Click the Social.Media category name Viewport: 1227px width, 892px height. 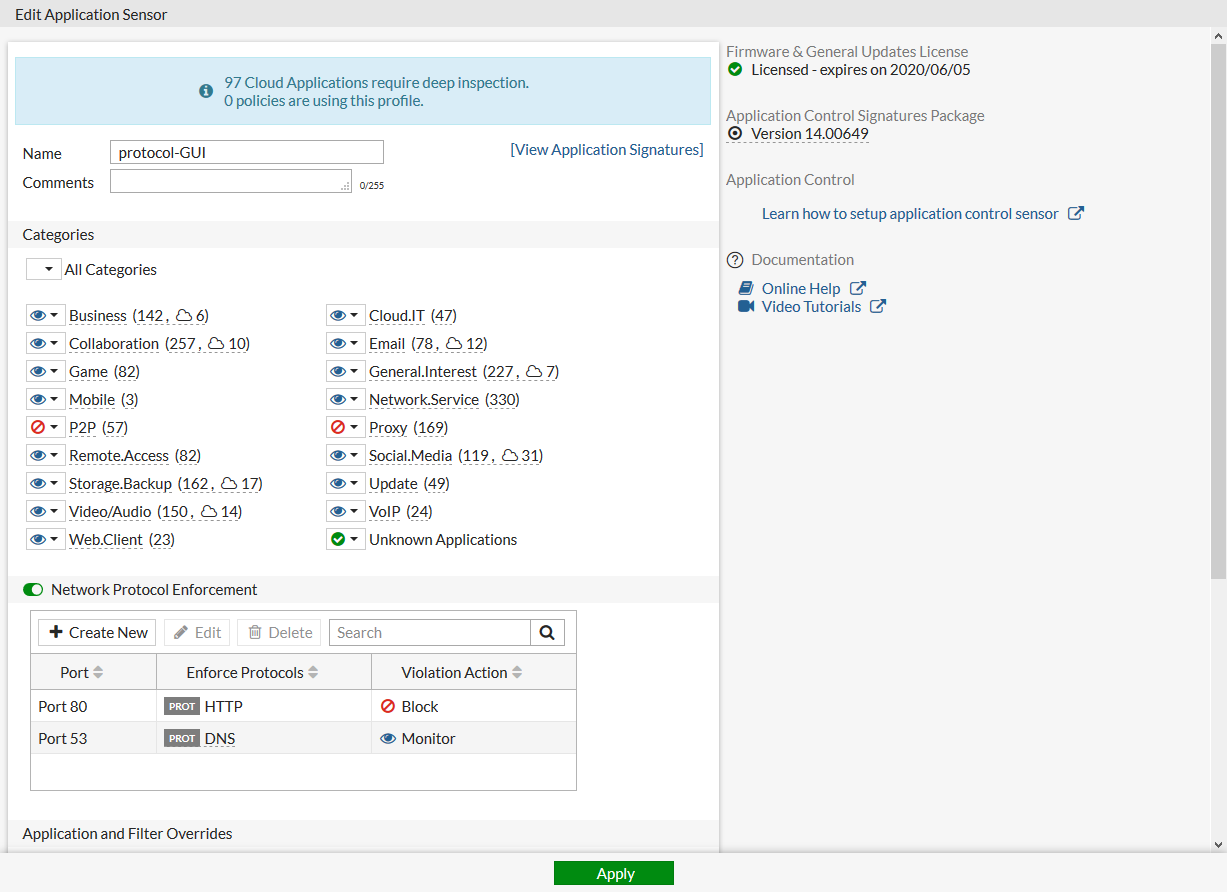tap(411, 455)
